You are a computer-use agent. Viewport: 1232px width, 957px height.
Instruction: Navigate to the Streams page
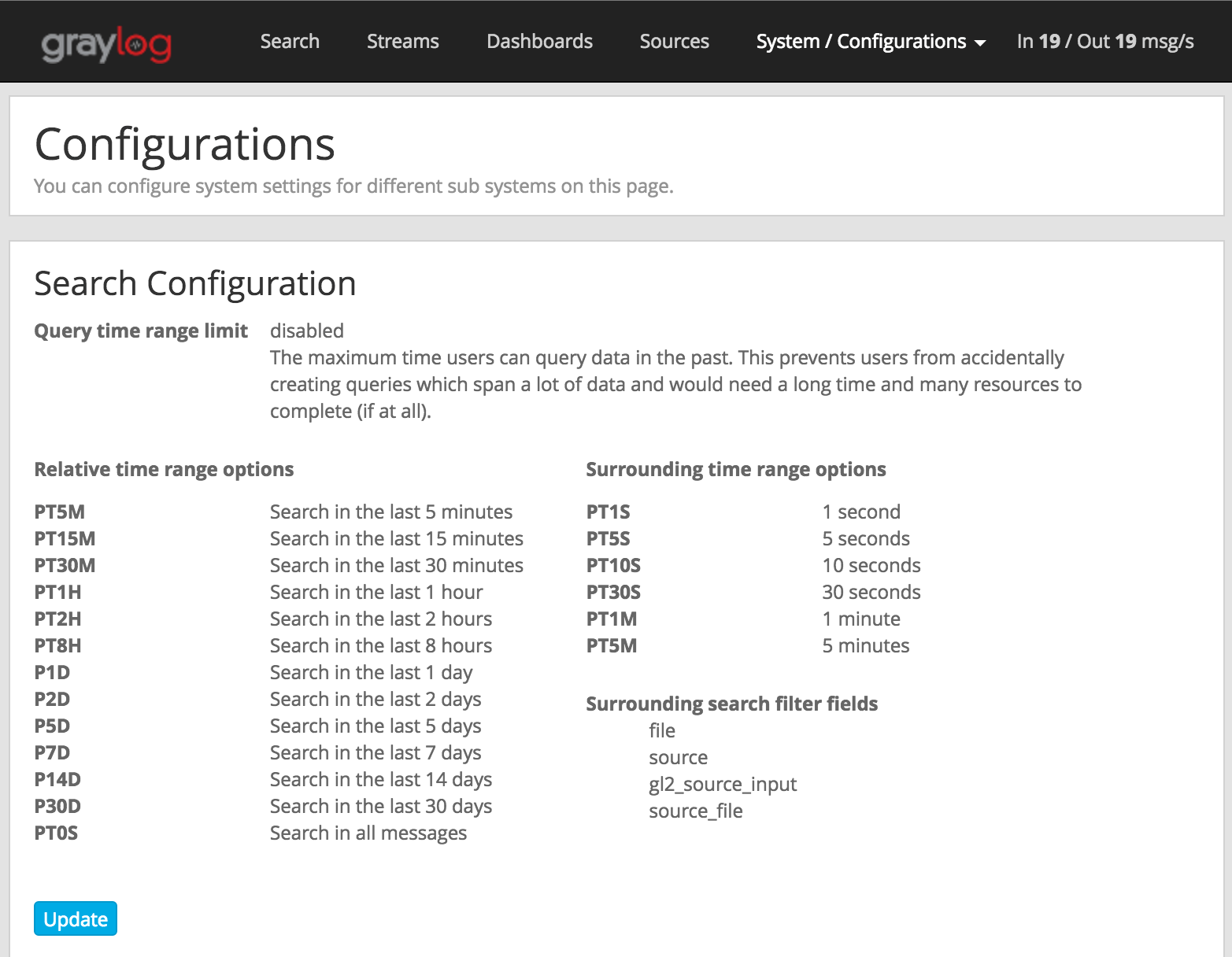click(x=402, y=42)
